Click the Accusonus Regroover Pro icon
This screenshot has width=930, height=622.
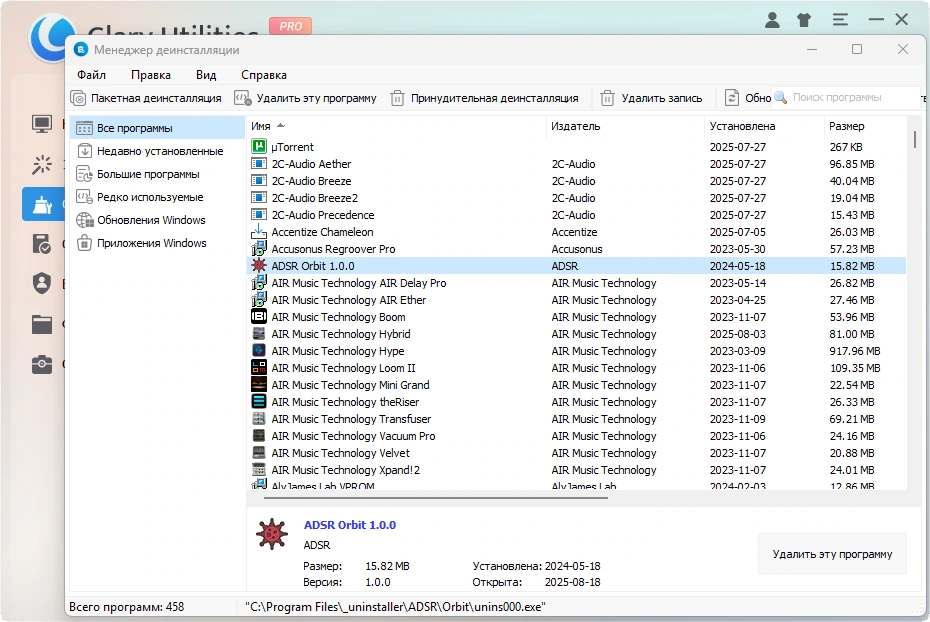click(259, 248)
